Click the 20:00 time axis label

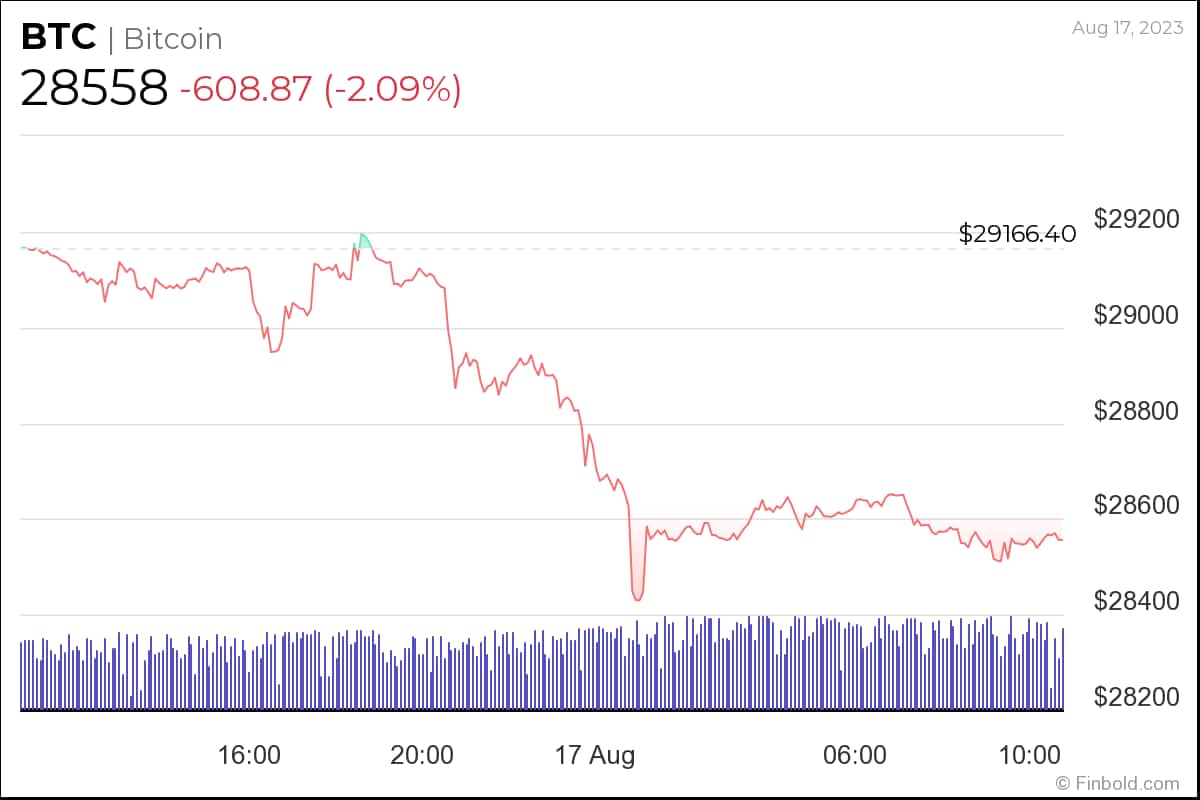tap(421, 755)
